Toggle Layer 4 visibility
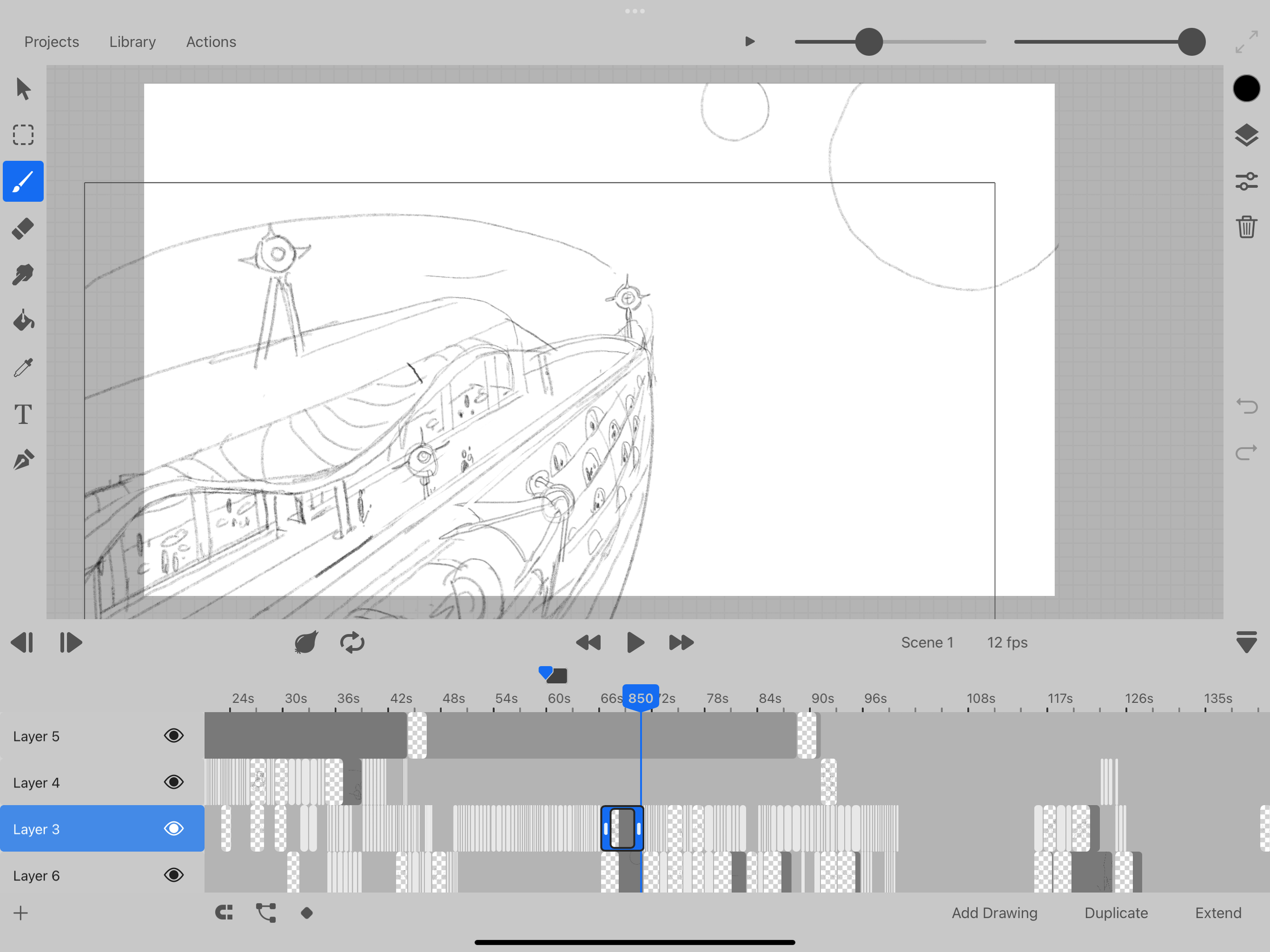The image size is (1270, 952). point(173,782)
